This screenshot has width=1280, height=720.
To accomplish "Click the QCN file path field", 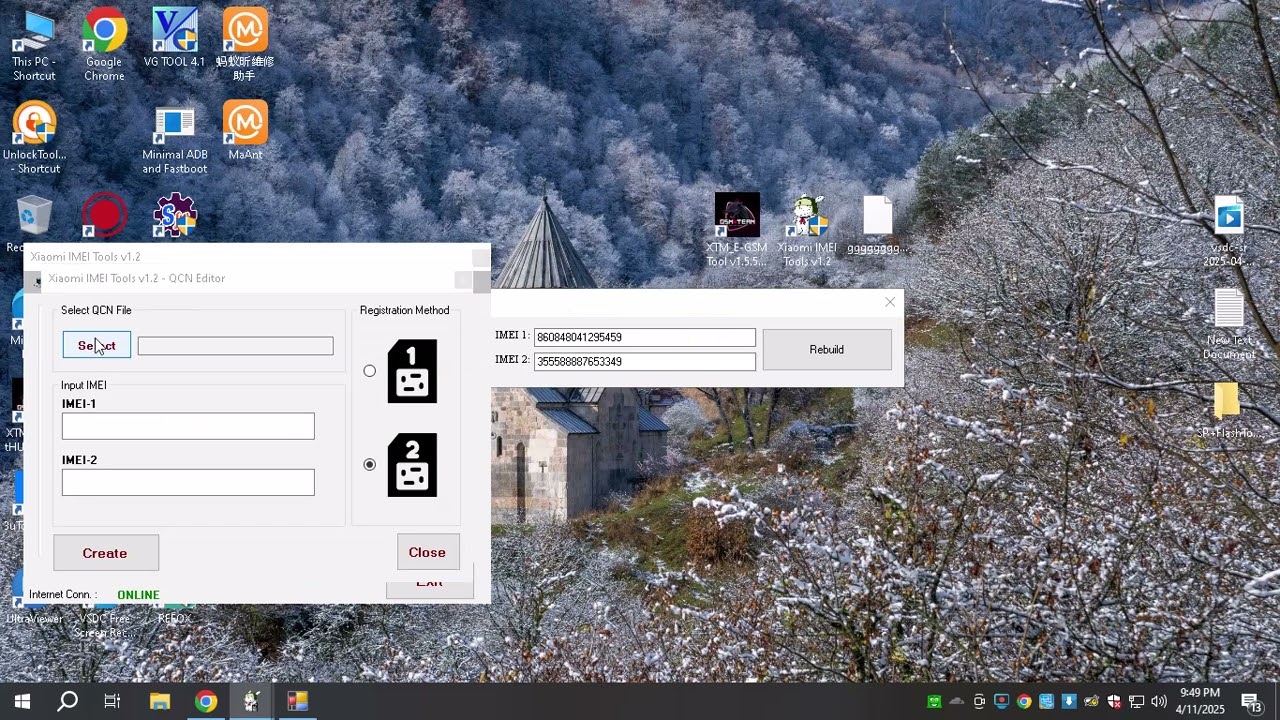I will tap(235, 345).
